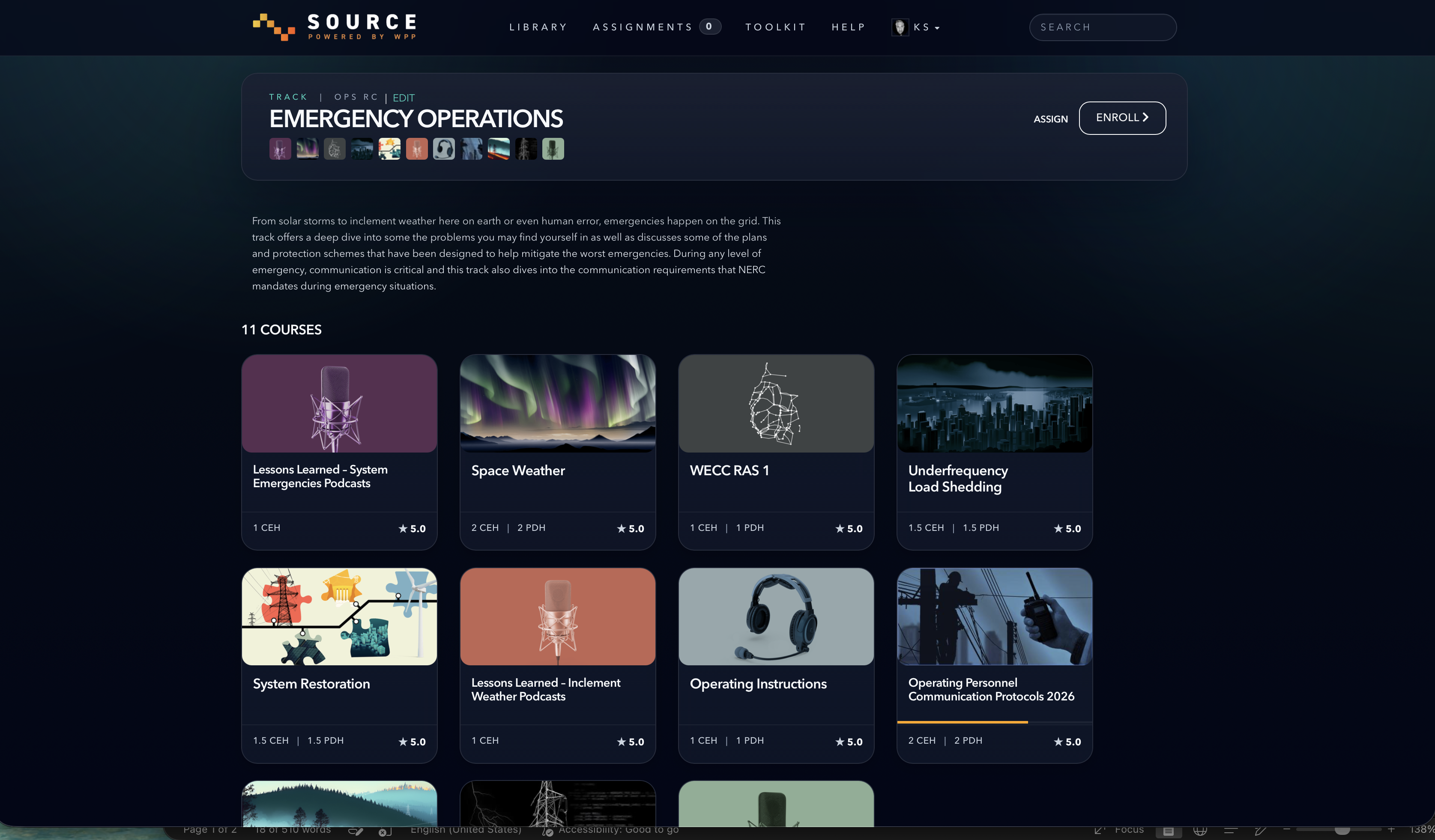Select the blue lineman mini icon under the title
1435x840 pixels.
[472, 149]
